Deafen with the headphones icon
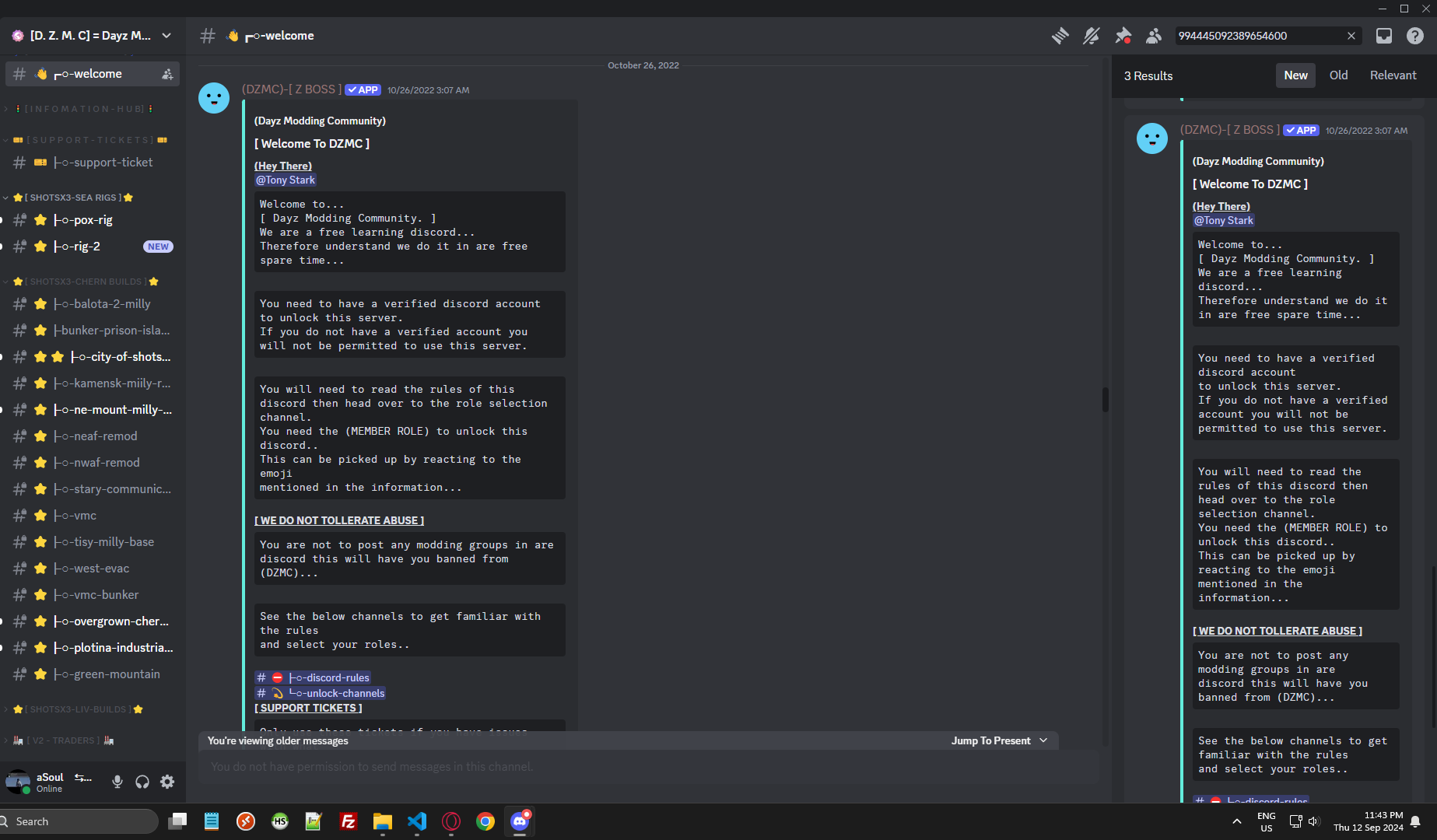 pos(142,782)
